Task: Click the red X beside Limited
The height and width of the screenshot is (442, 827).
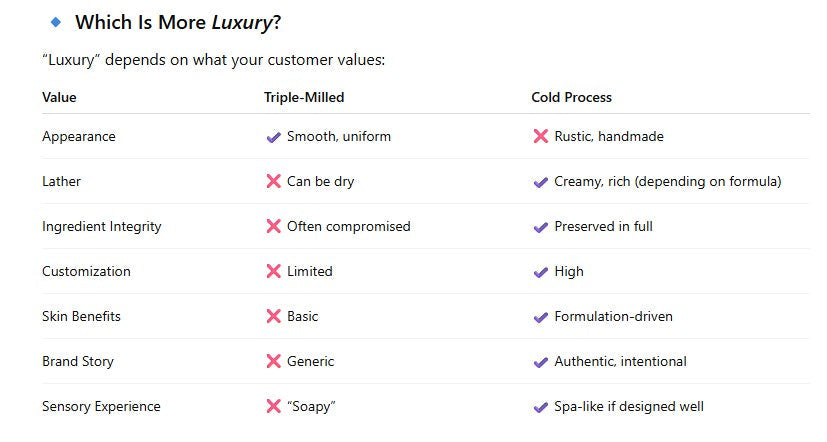Action: (273, 272)
